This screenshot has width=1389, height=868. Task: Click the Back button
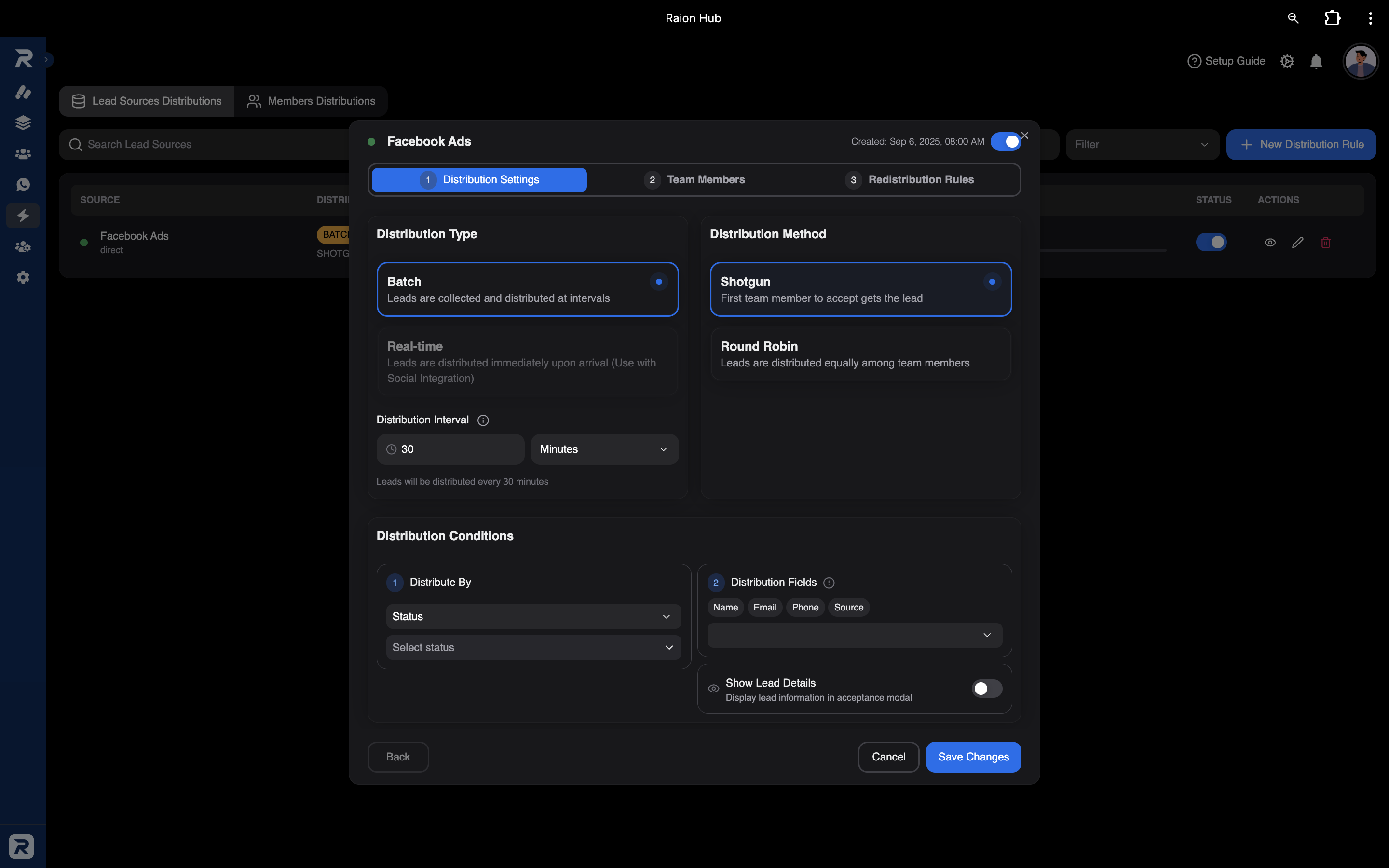[x=398, y=757]
